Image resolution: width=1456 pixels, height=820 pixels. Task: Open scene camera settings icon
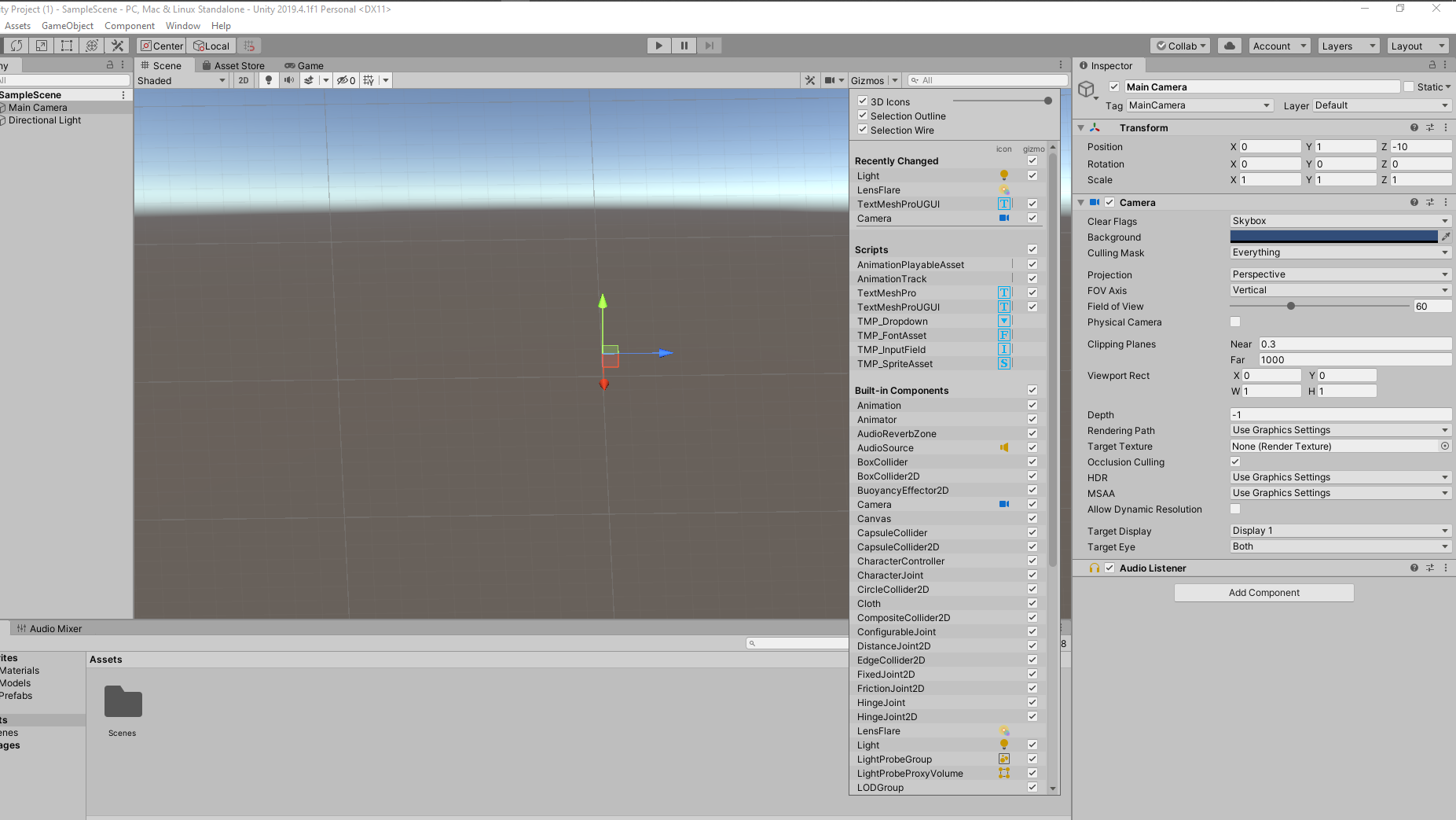pos(830,80)
